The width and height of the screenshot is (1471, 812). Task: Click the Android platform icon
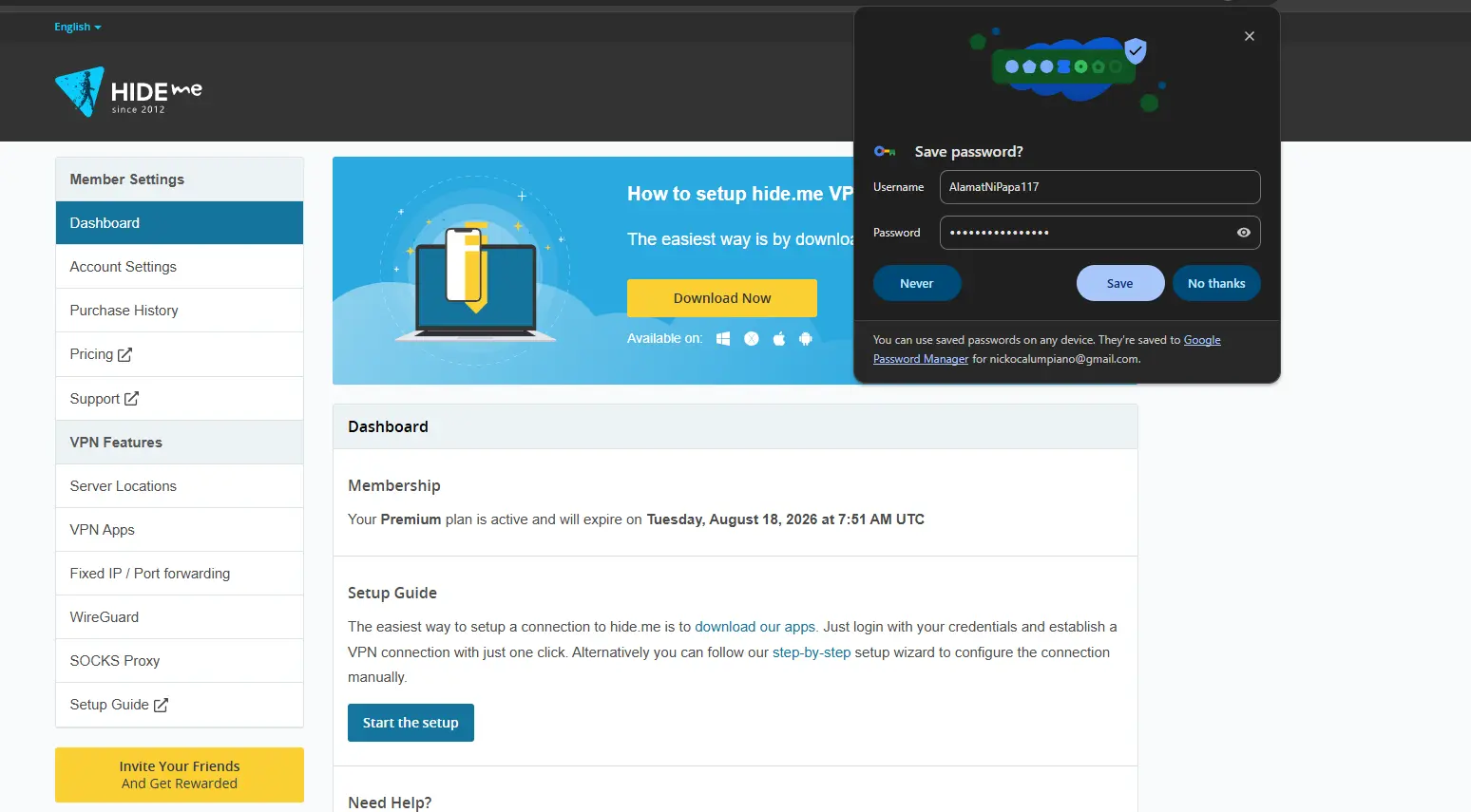[806, 339]
